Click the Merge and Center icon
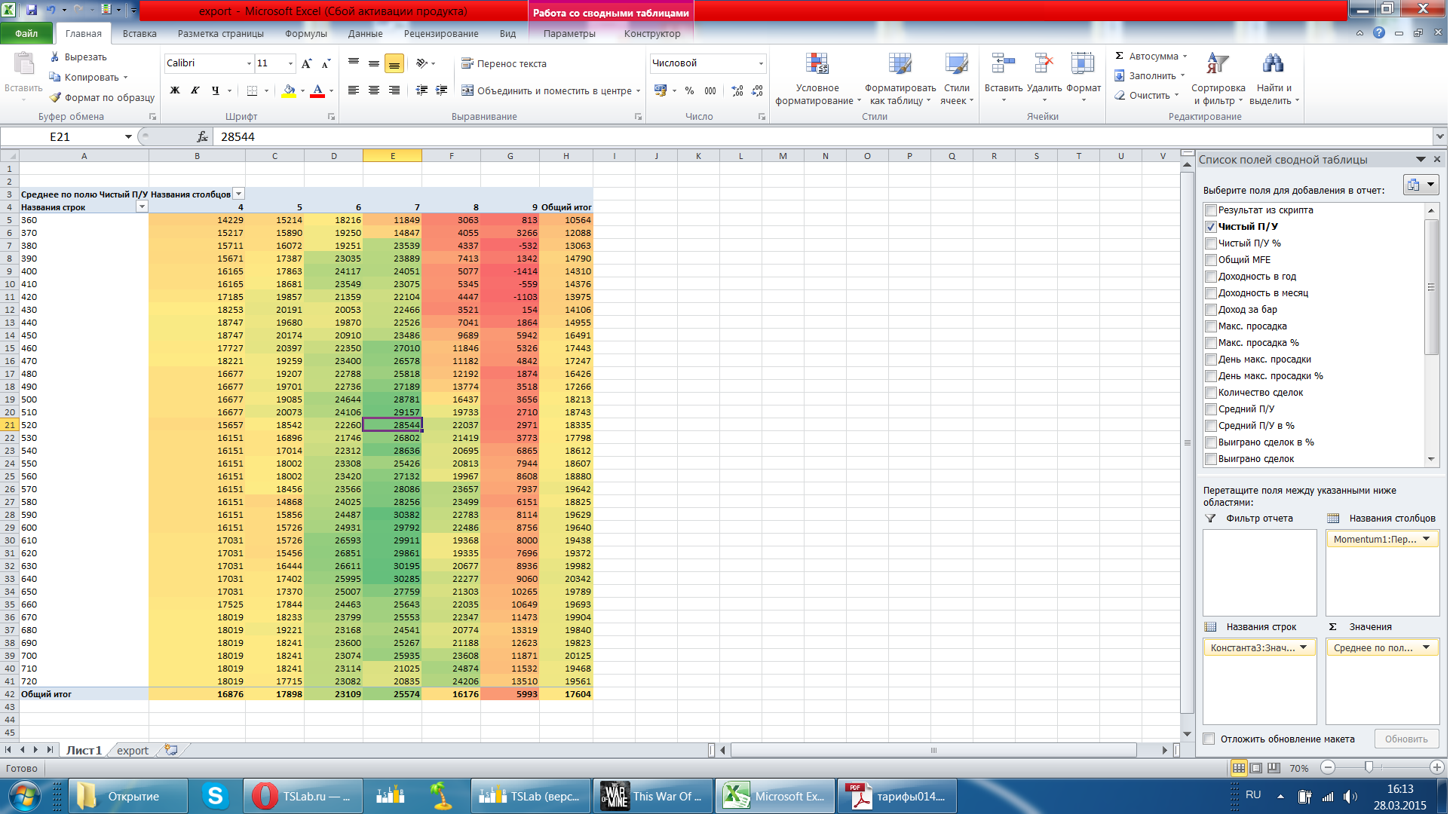The width and height of the screenshot is (1456, 814). pos(467,90)
